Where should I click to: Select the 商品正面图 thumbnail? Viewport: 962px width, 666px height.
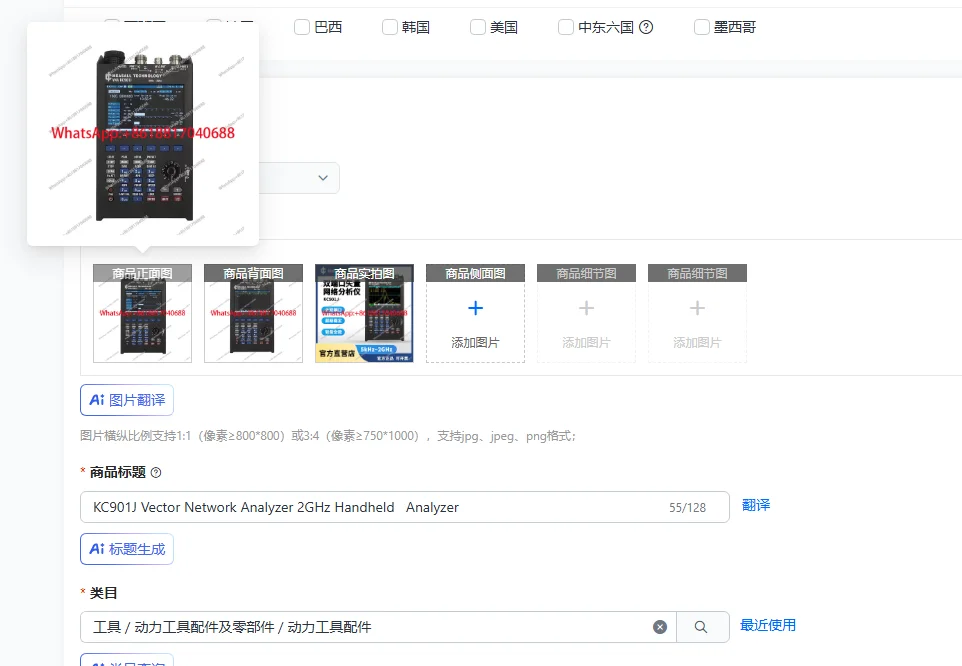142,313
